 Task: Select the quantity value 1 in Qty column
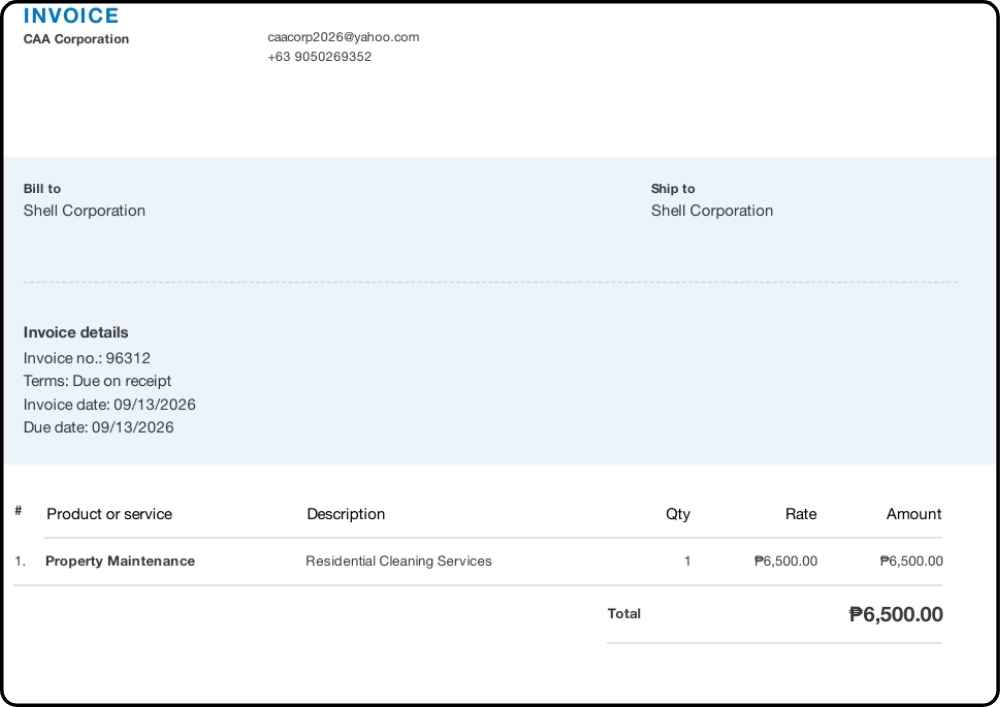coord(688,561)
